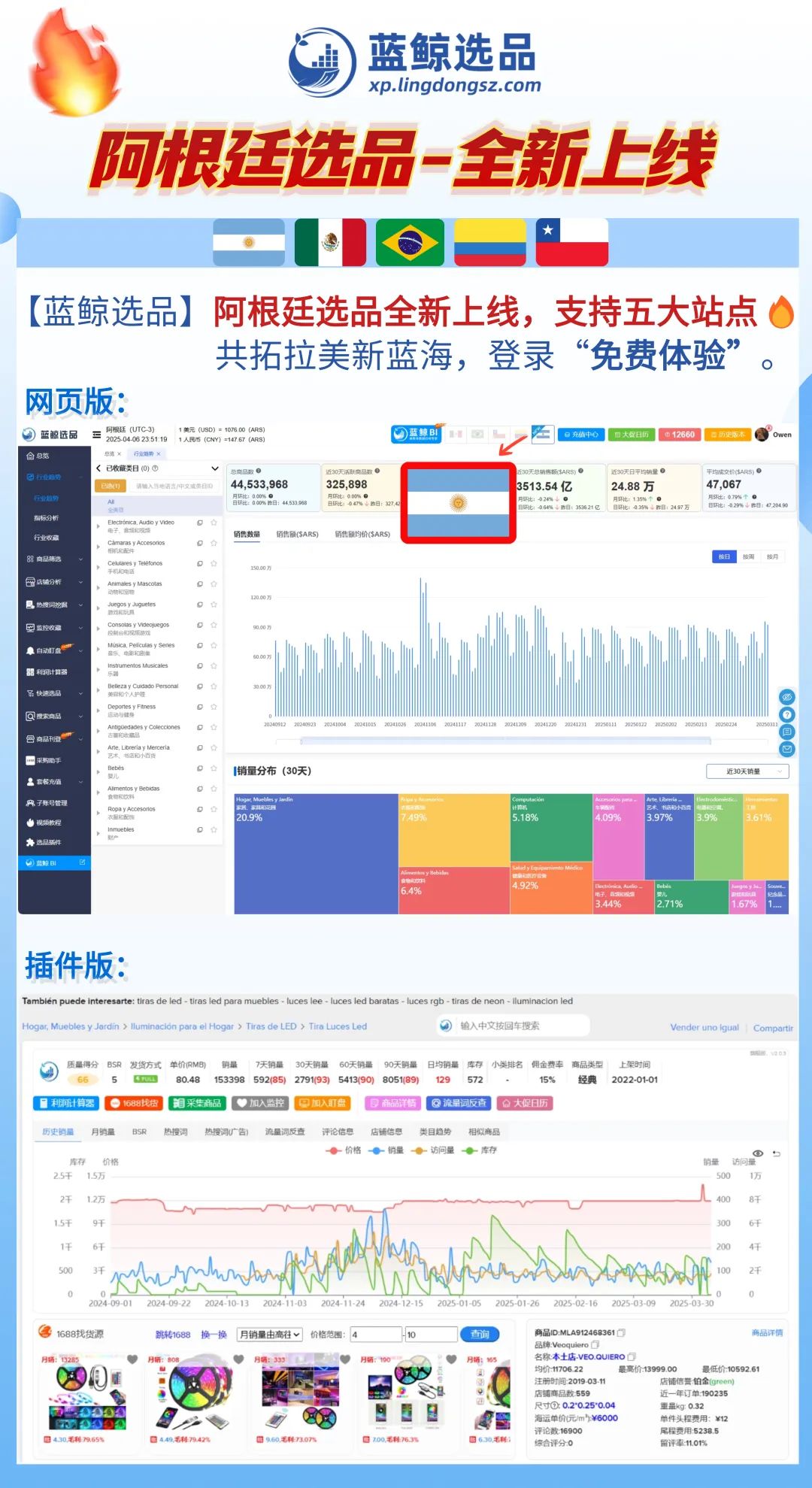
Task: Click the blue 查询 button
Action: click(480, 1335)
